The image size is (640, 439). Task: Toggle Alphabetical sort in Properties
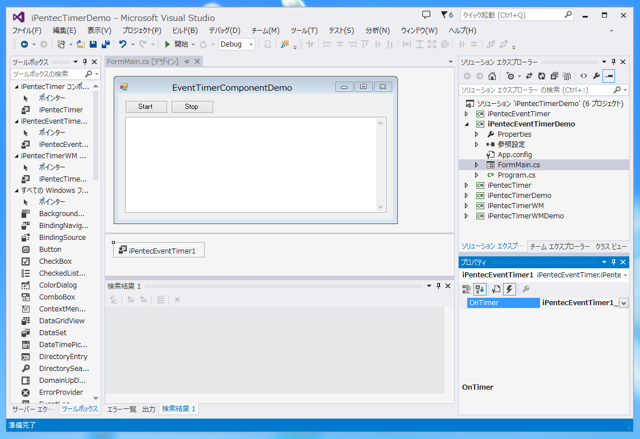click(480, 289)
